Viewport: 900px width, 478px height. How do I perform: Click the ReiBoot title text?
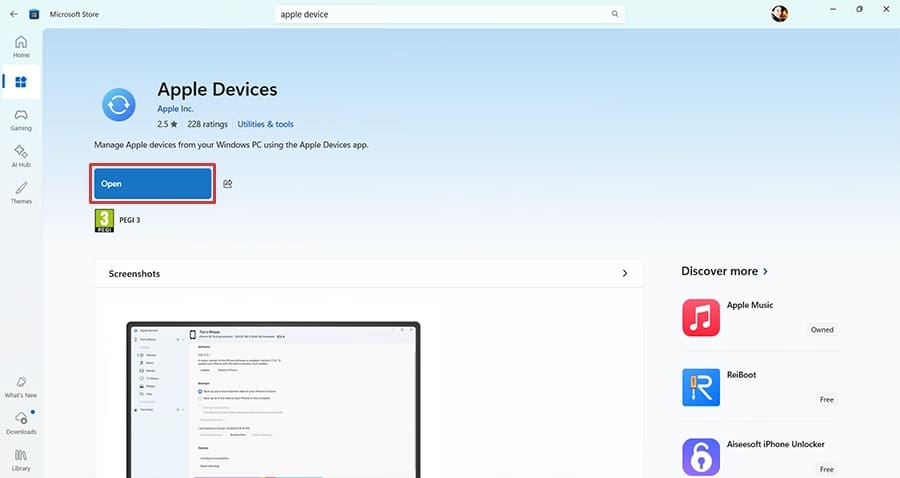(741, 375)
